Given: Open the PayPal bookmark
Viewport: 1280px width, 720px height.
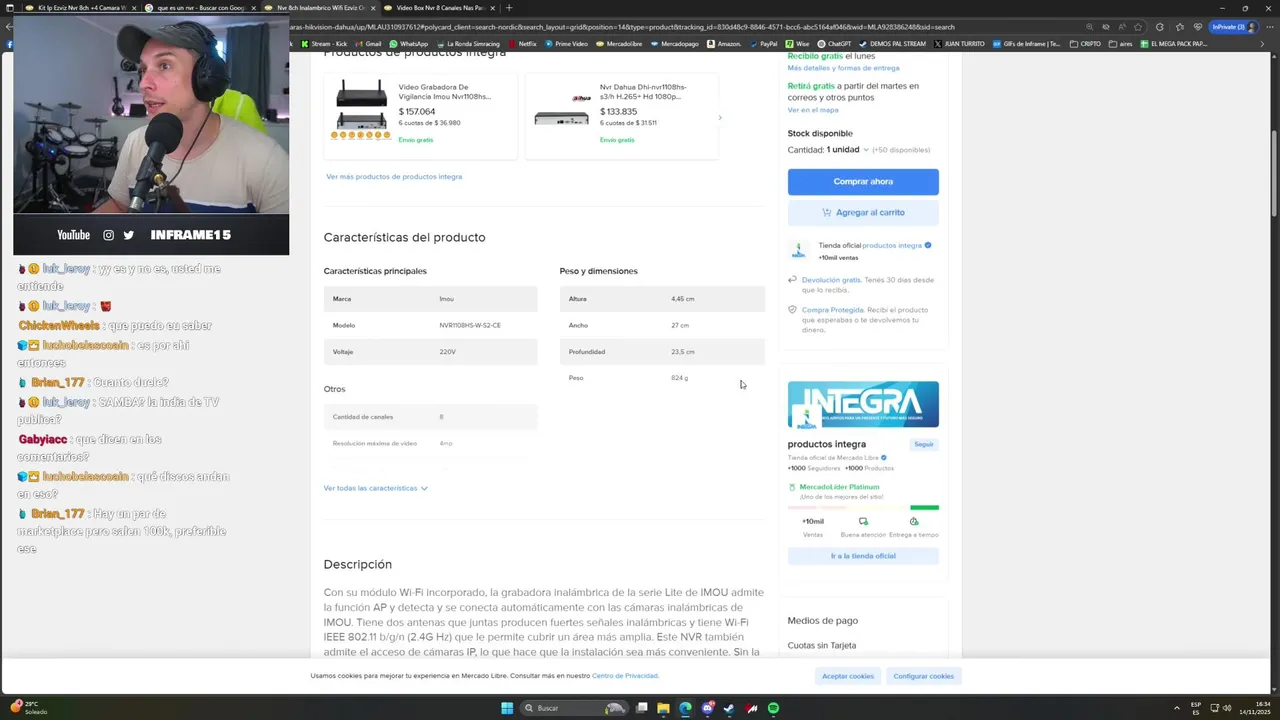Looking at the screenshot, I should click(x=764, y=44).
